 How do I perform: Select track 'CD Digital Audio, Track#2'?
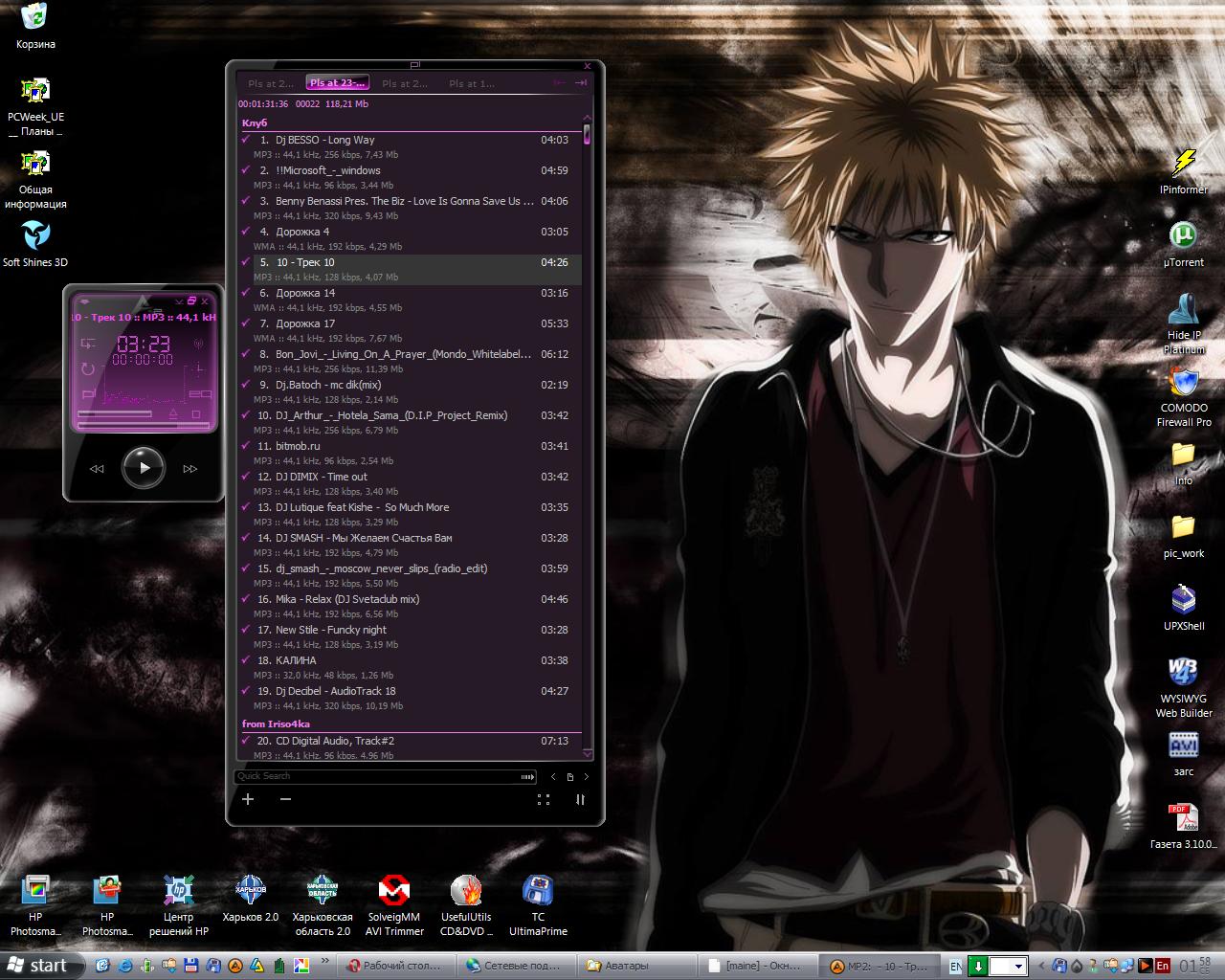click(410, 747)
